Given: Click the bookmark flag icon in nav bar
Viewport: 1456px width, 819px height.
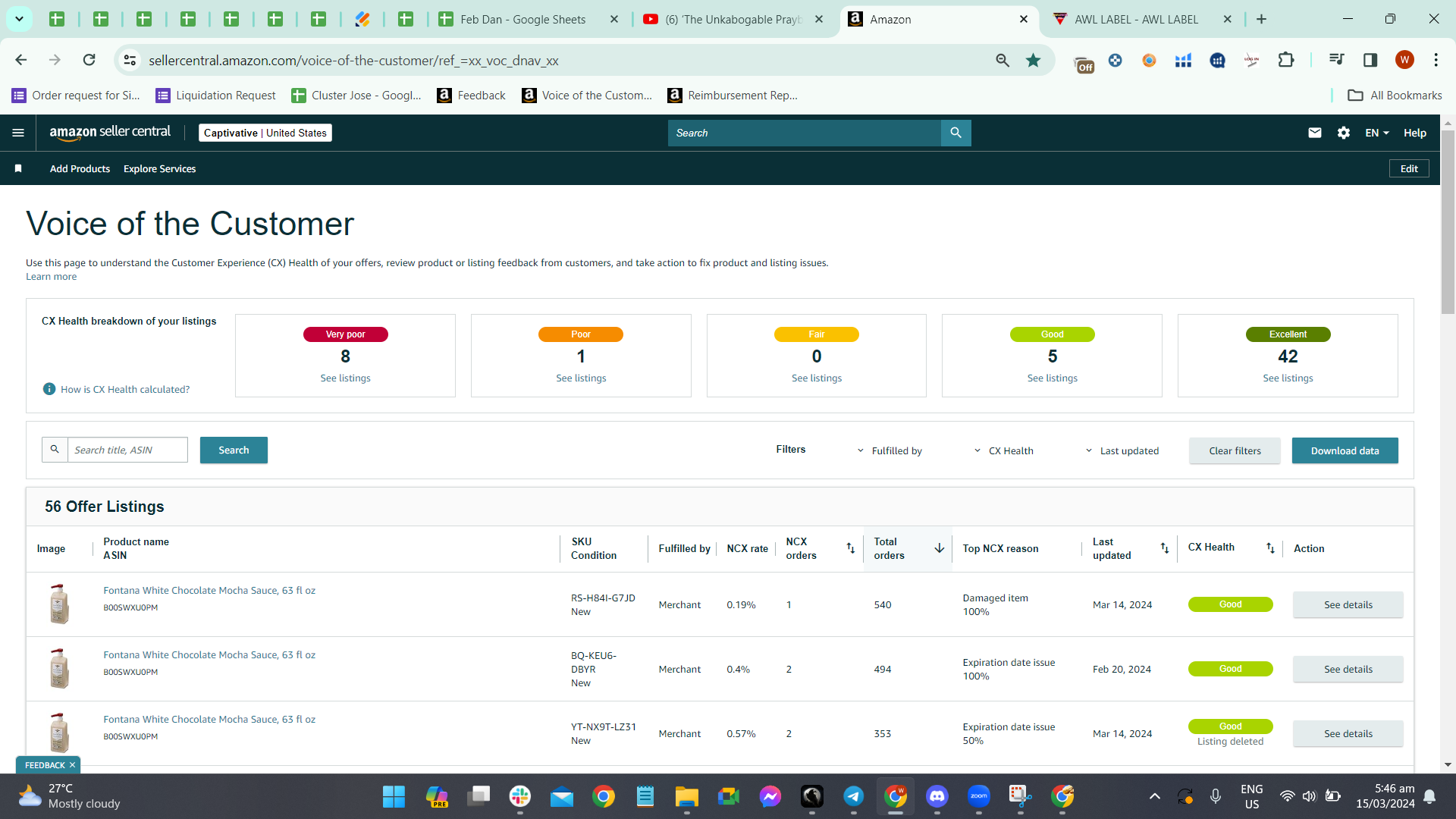Looking at the screenshot, I should pyautogui.click(x=18, y=168).
